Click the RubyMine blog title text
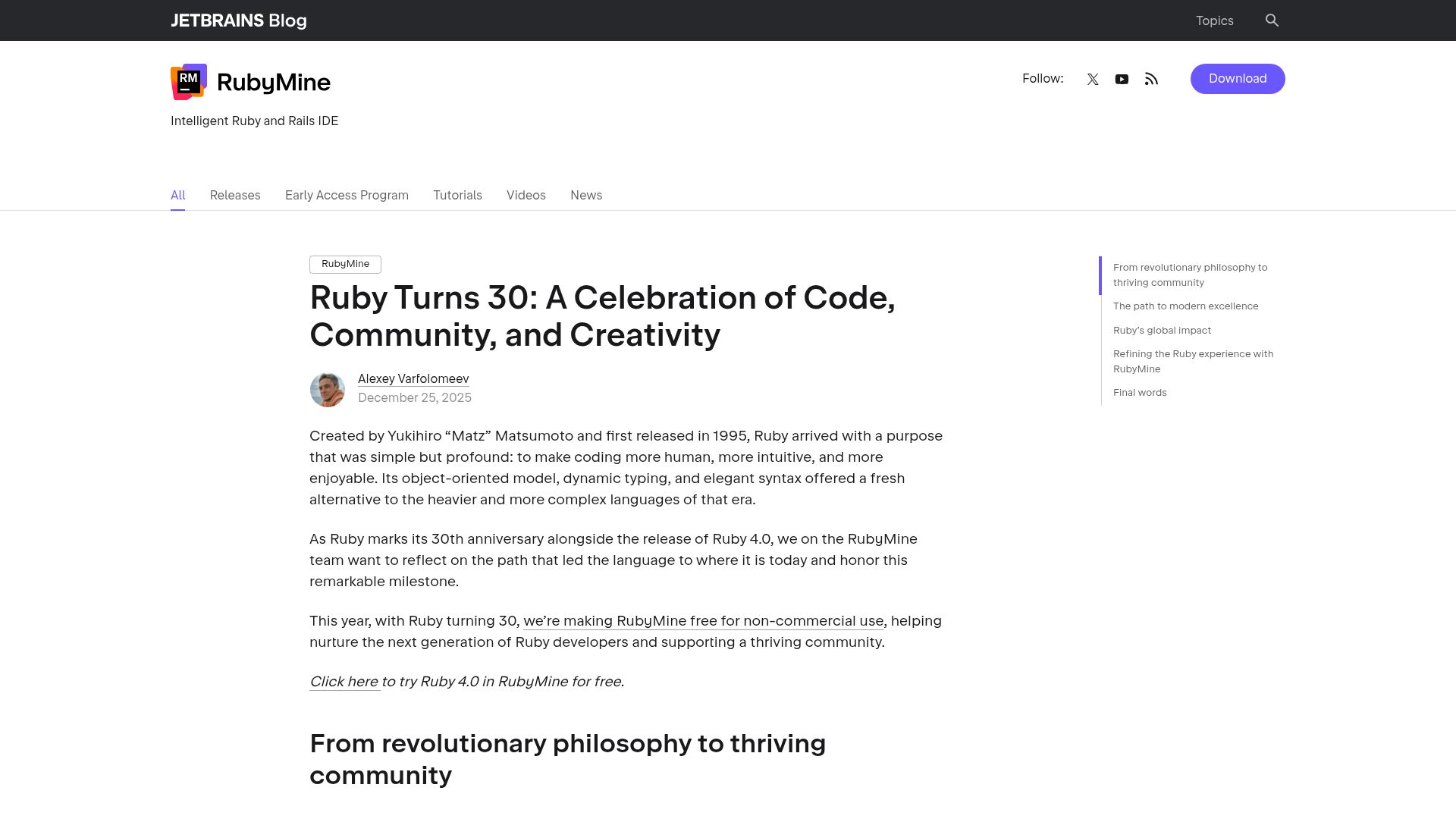 tap(274, 82)
